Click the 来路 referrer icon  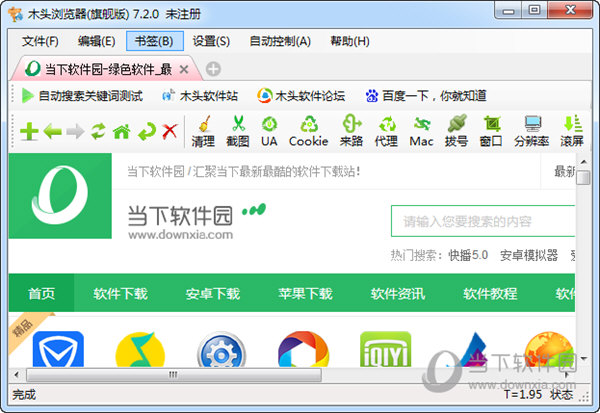[x=351, y=131]
